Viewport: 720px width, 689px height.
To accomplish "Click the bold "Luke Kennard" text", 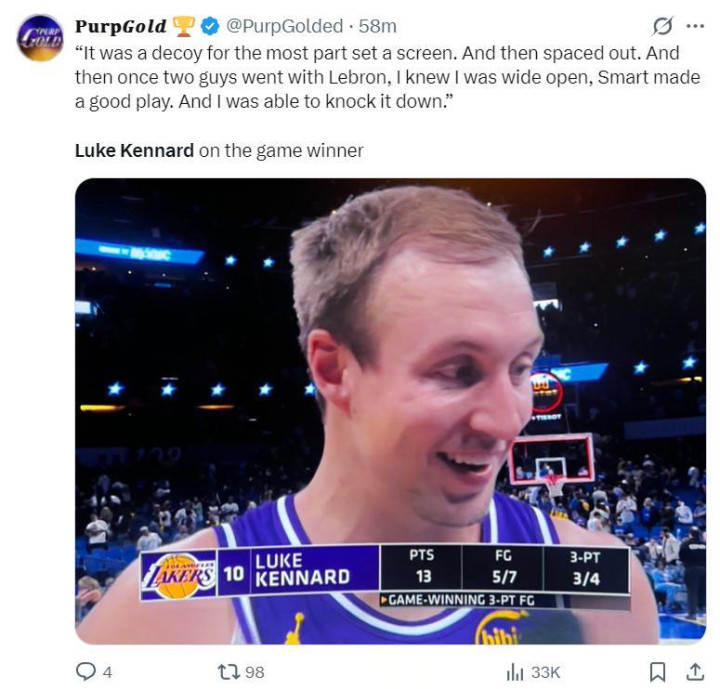I will pyautogui.click(x=134, y=151).
